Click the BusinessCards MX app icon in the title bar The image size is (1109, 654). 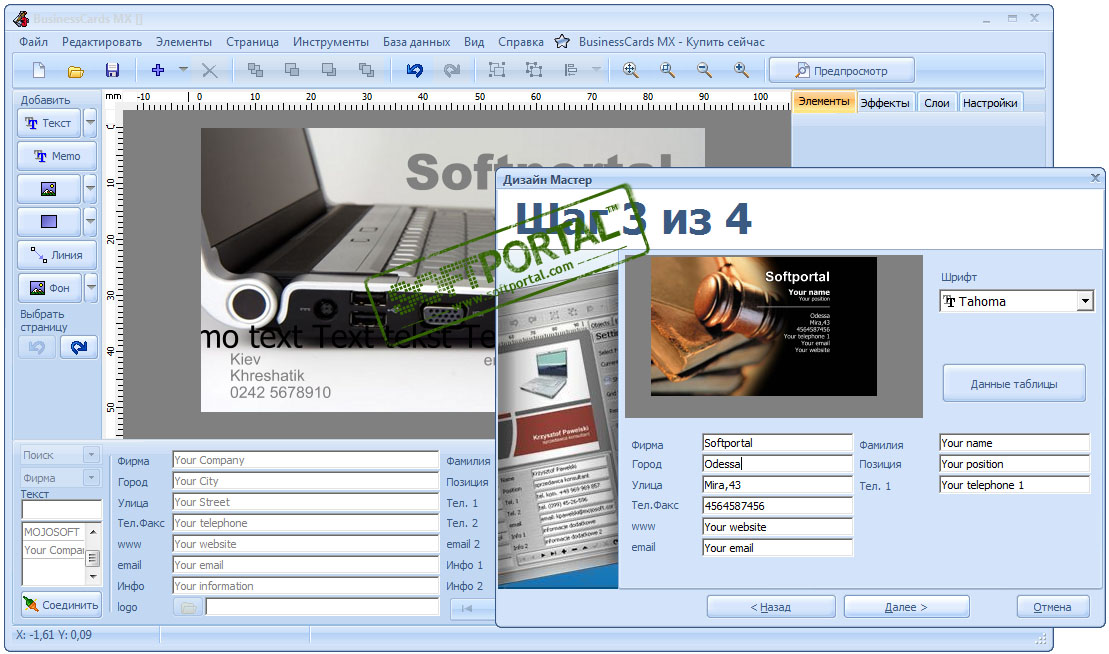click(21, 18)
